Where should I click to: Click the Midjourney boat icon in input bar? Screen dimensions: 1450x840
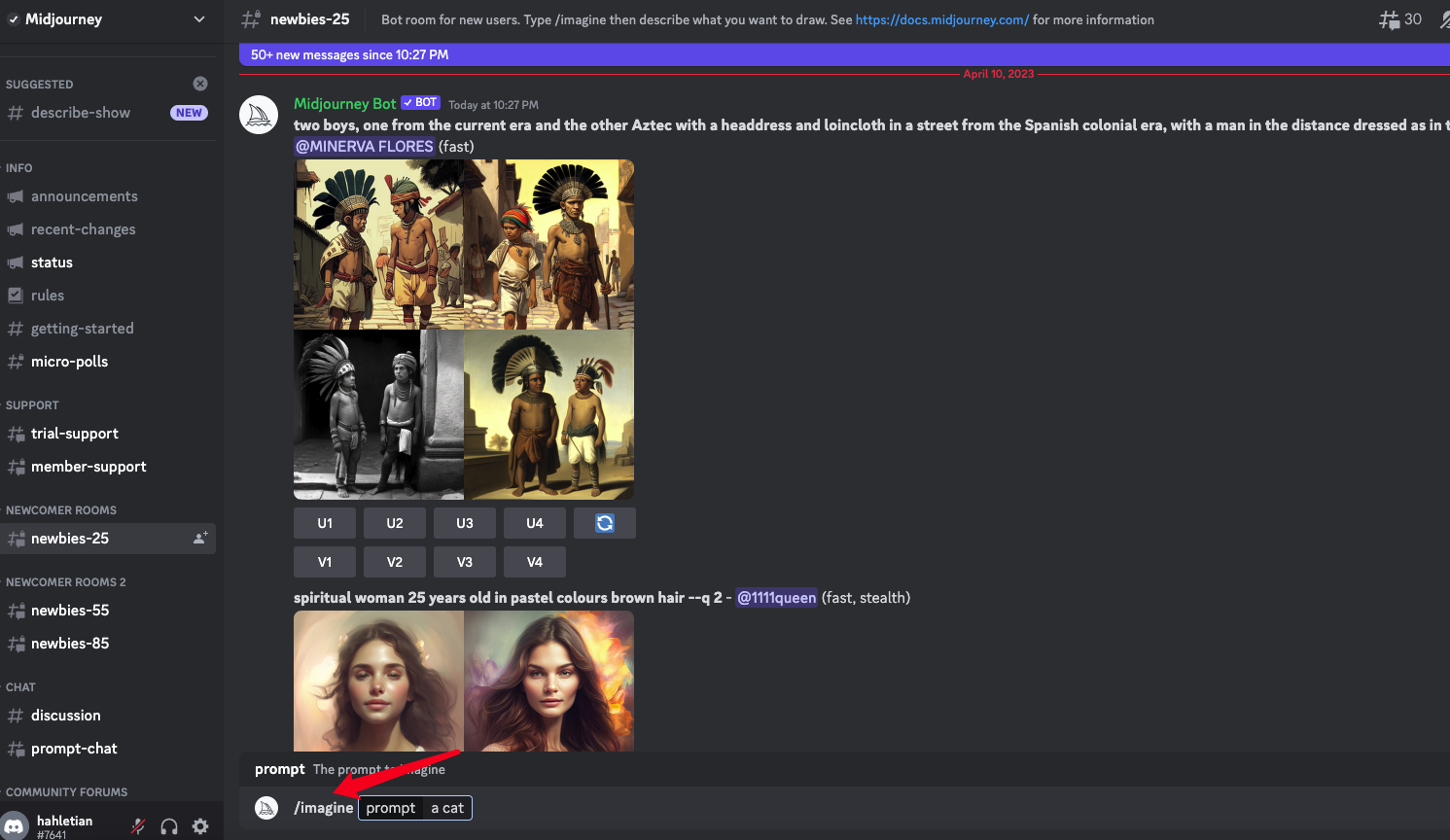tap(266, 808)
